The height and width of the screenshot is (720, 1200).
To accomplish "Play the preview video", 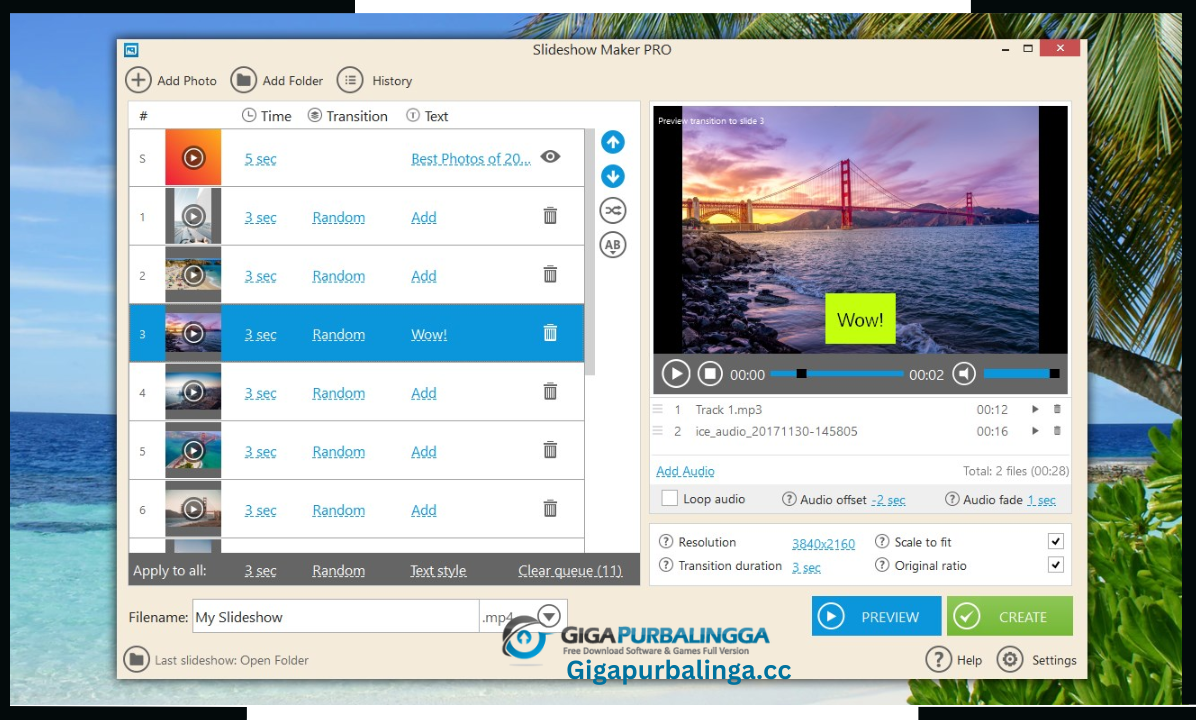I will point(676,374).
